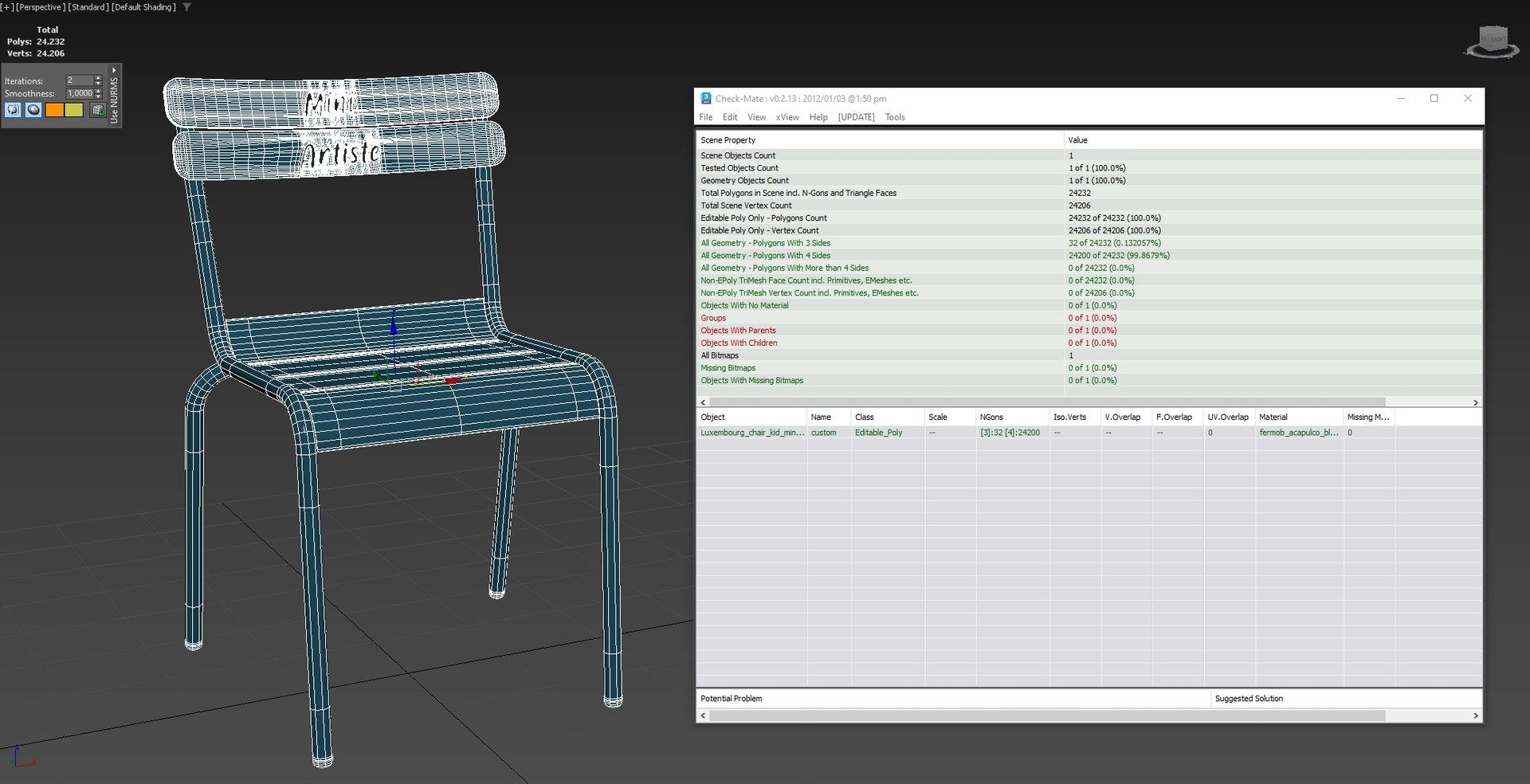Select the Polygons With 4 Sides row

click(x=1089, y=256)
